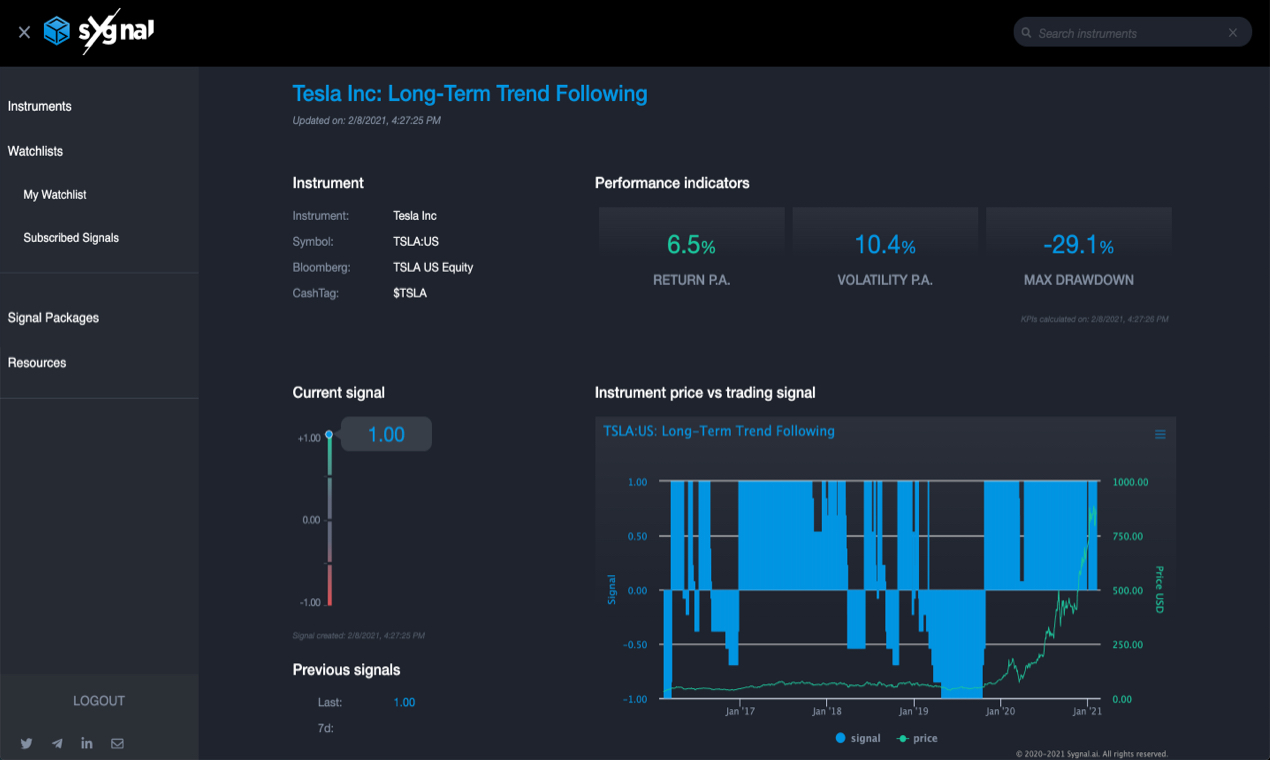Click the last previous signal value 1.00
This screenshot has height=760, width=1270.
tap(404, 702)
